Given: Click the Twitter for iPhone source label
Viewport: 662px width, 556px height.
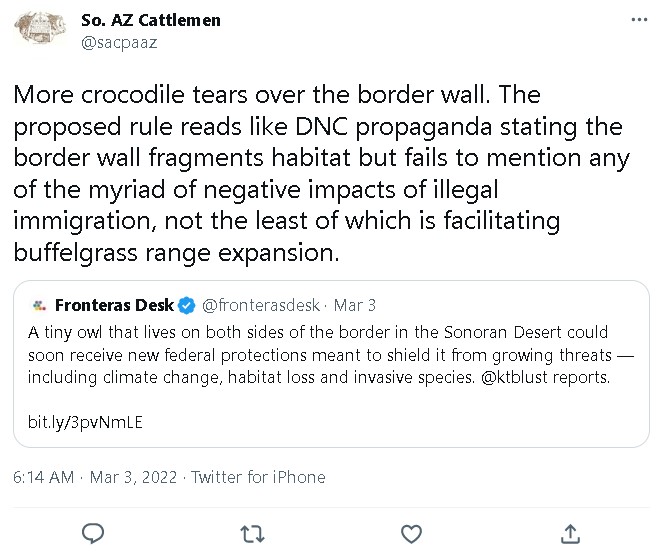Looking at the screenshot, I should (x=258, y=477).
